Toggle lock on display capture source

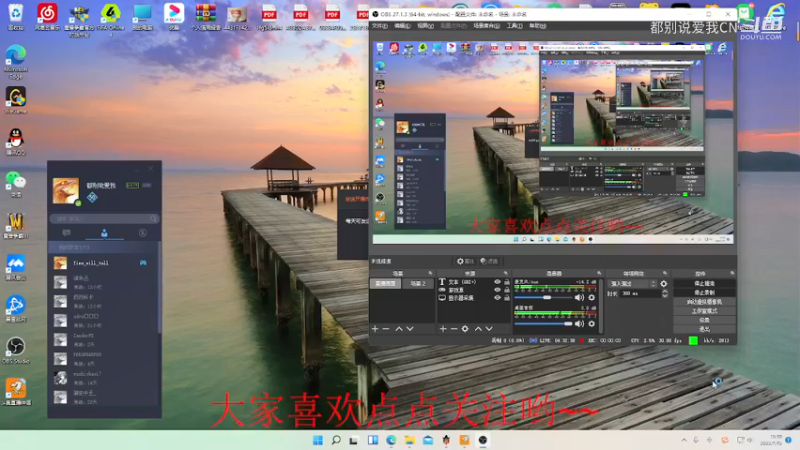(x=507, y=298)
